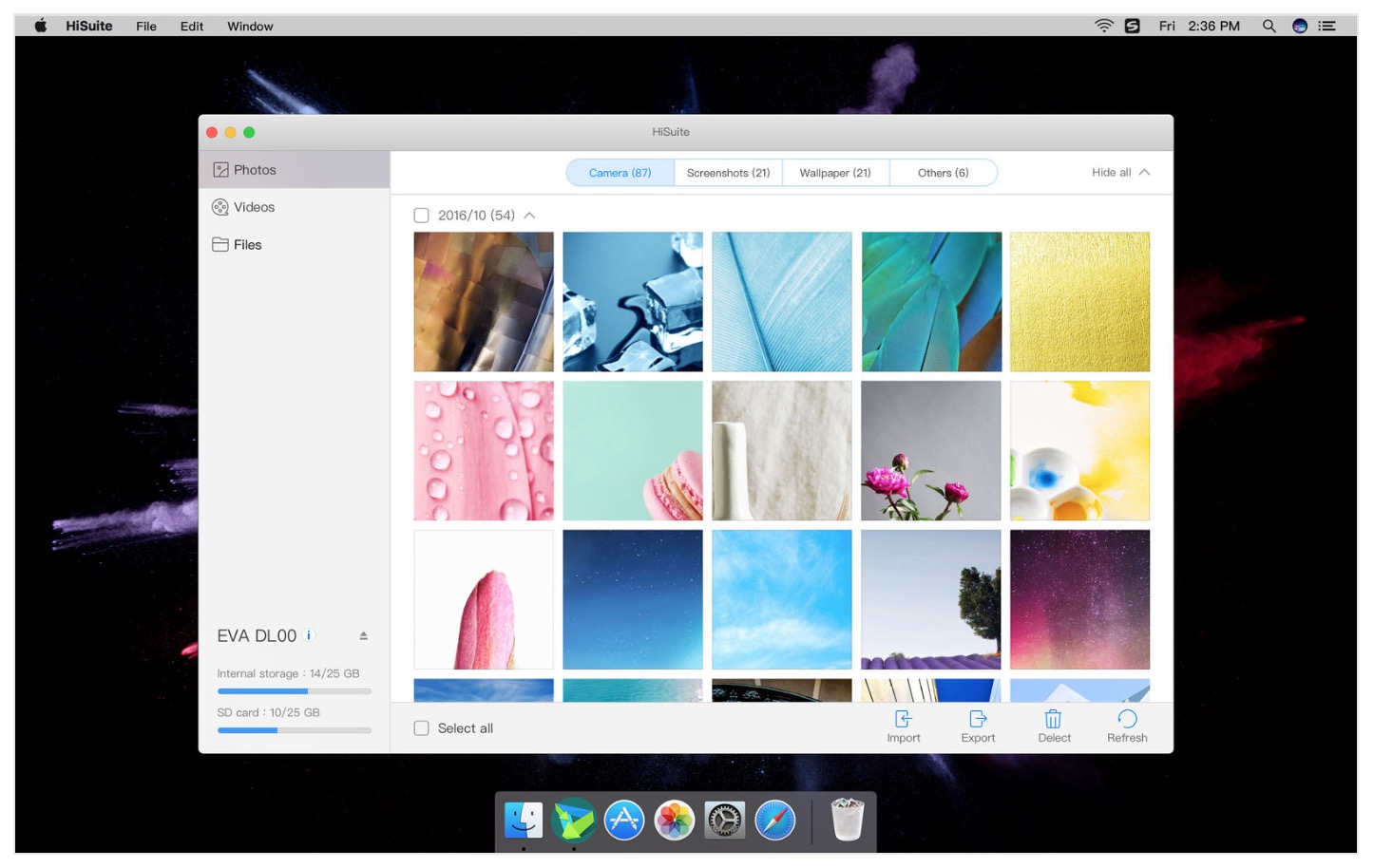Click the Export icon
Screen dimensions: 1374x868
tap(978, 719)
